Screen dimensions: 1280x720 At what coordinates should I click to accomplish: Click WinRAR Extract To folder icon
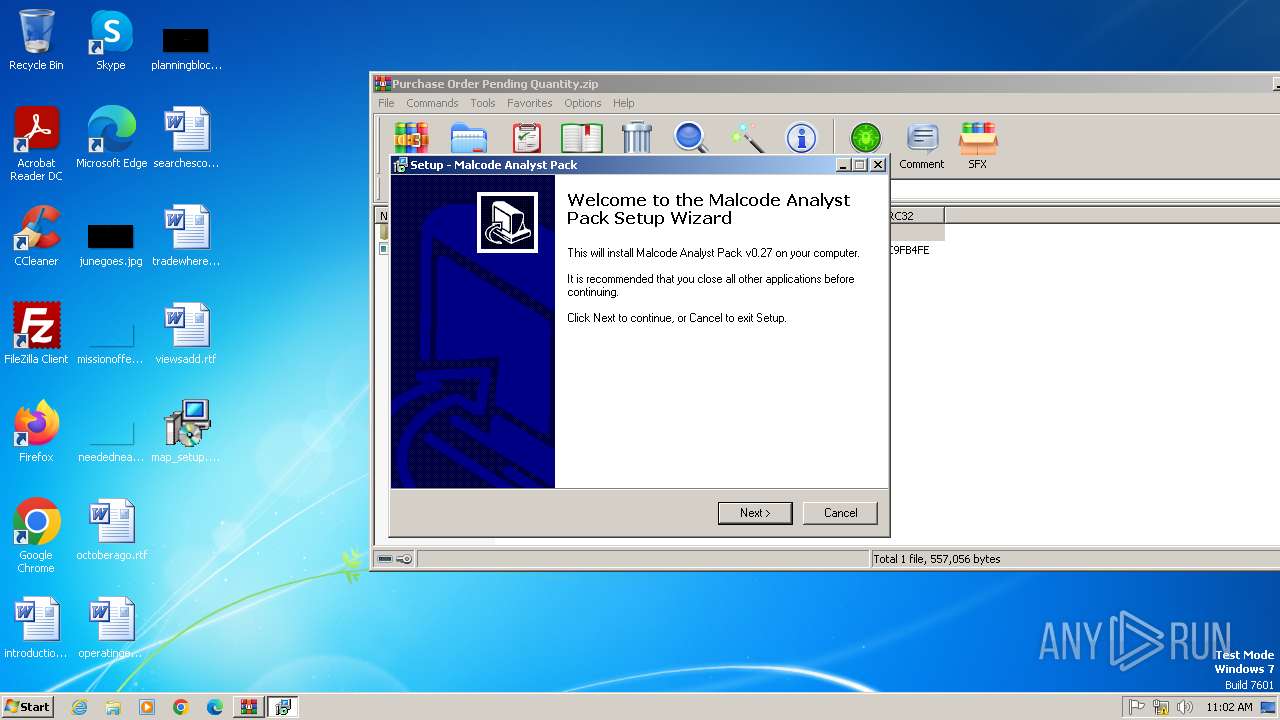[x=468, y=138]
